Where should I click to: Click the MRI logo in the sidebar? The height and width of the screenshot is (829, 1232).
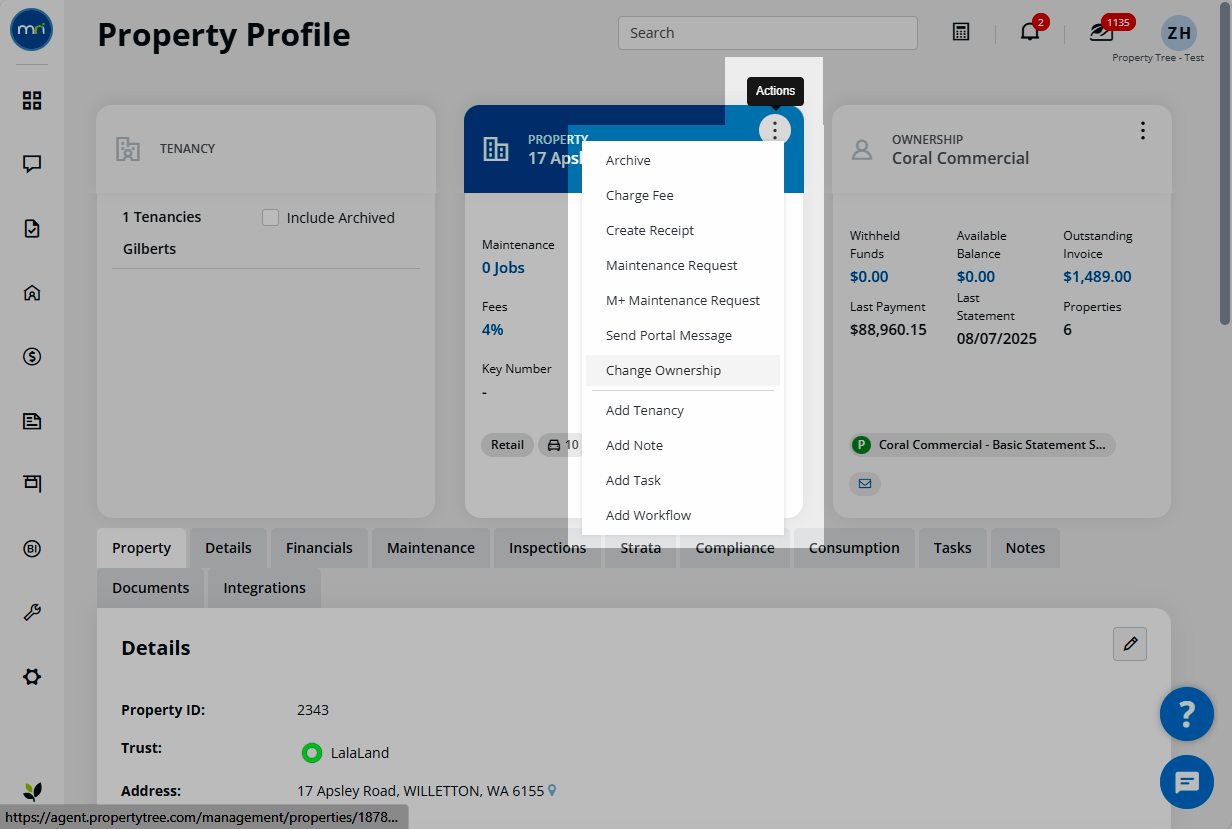tap(31, 30)
